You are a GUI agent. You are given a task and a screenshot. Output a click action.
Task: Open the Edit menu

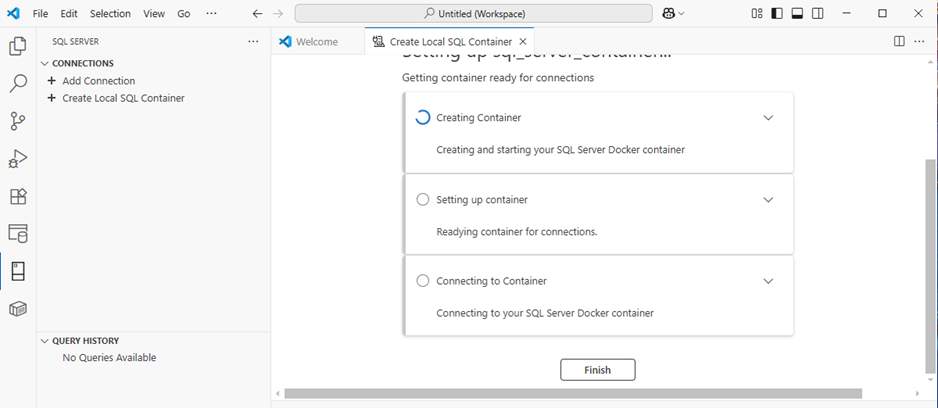click(69, 14)
